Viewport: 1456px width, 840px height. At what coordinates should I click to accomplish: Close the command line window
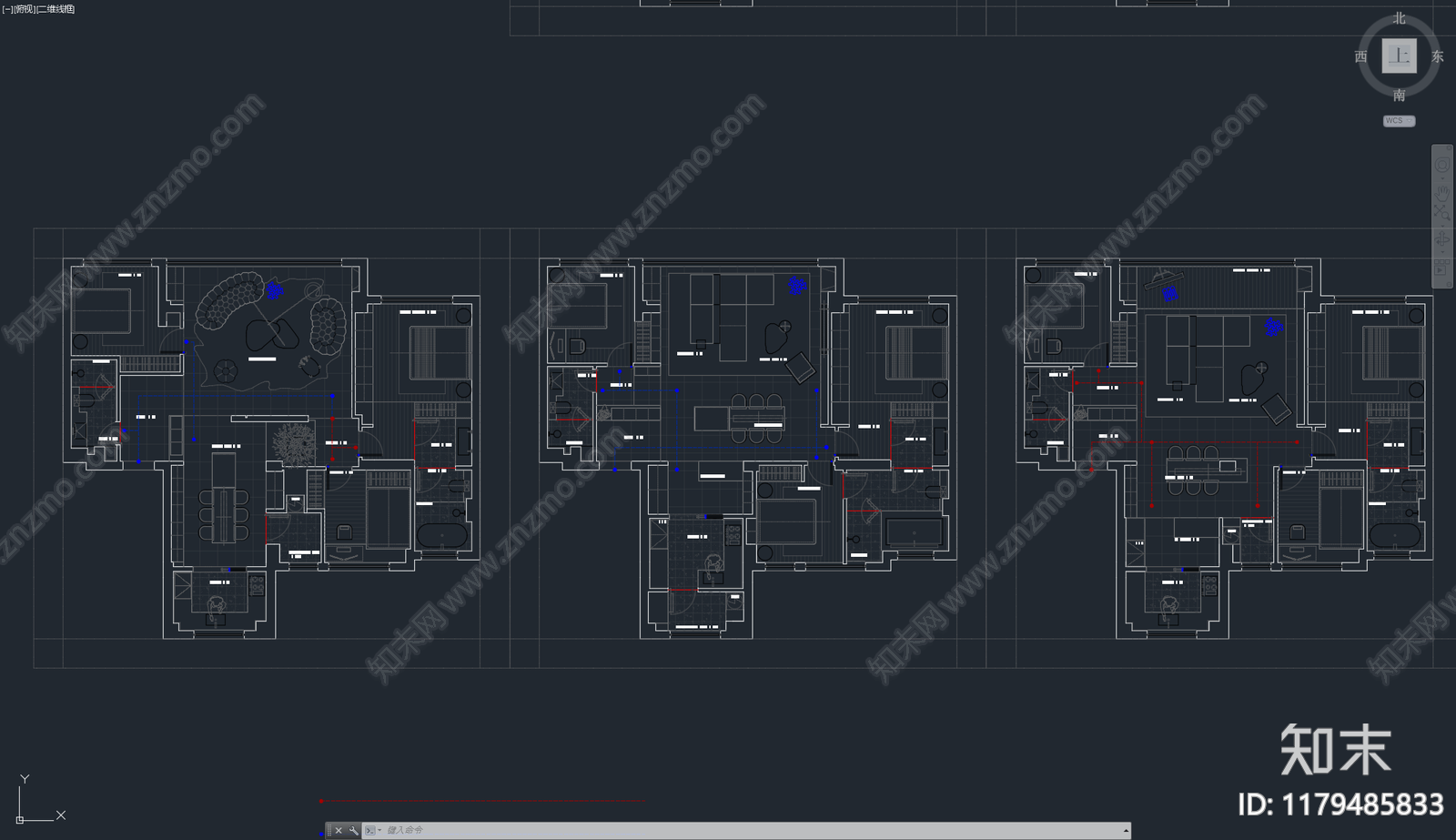click(339, 830)
